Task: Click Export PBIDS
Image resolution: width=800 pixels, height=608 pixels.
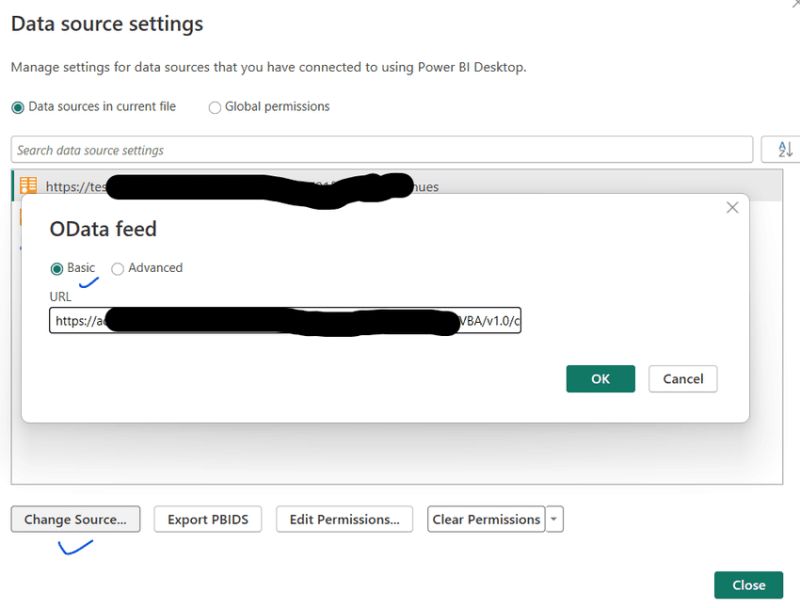Action: 207,519
